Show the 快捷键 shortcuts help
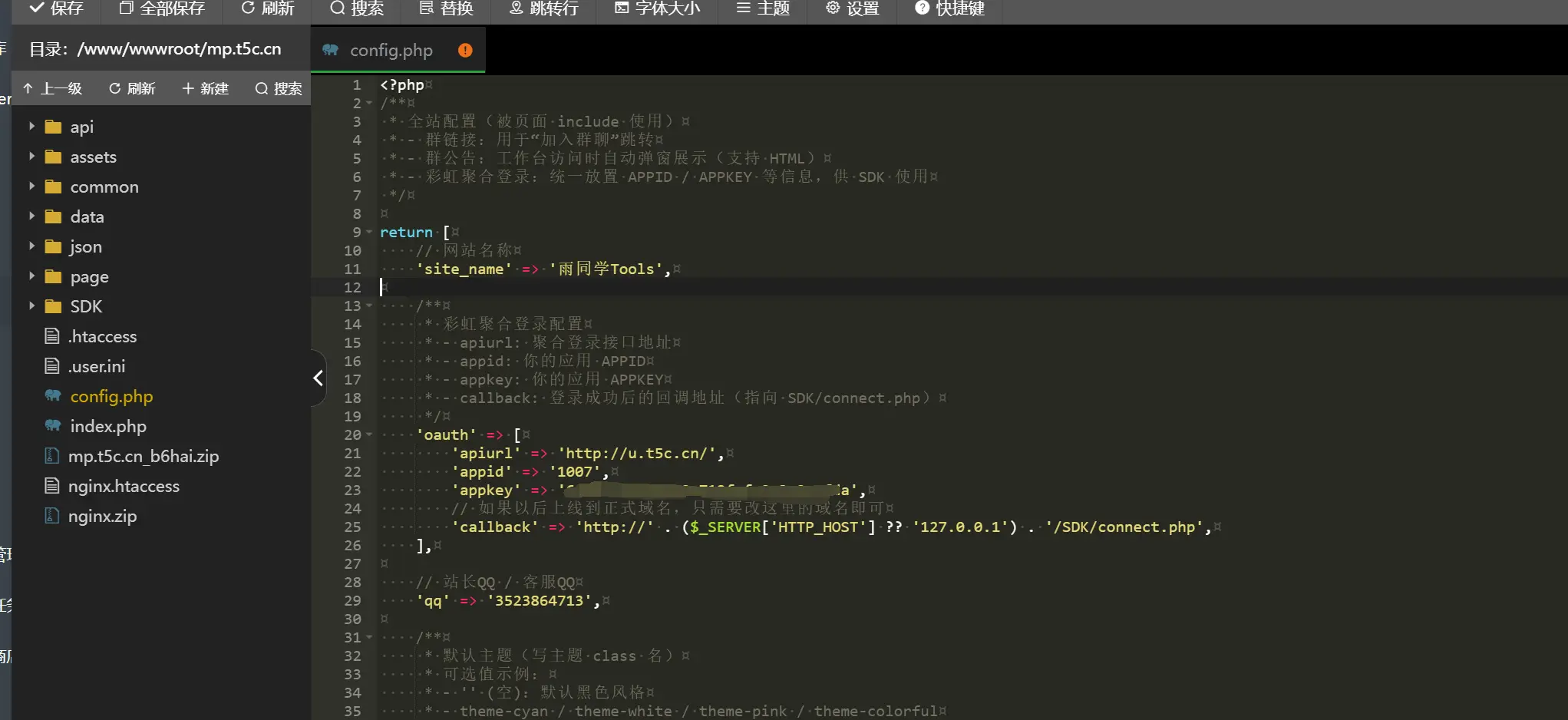 click(x=949, y=8)
